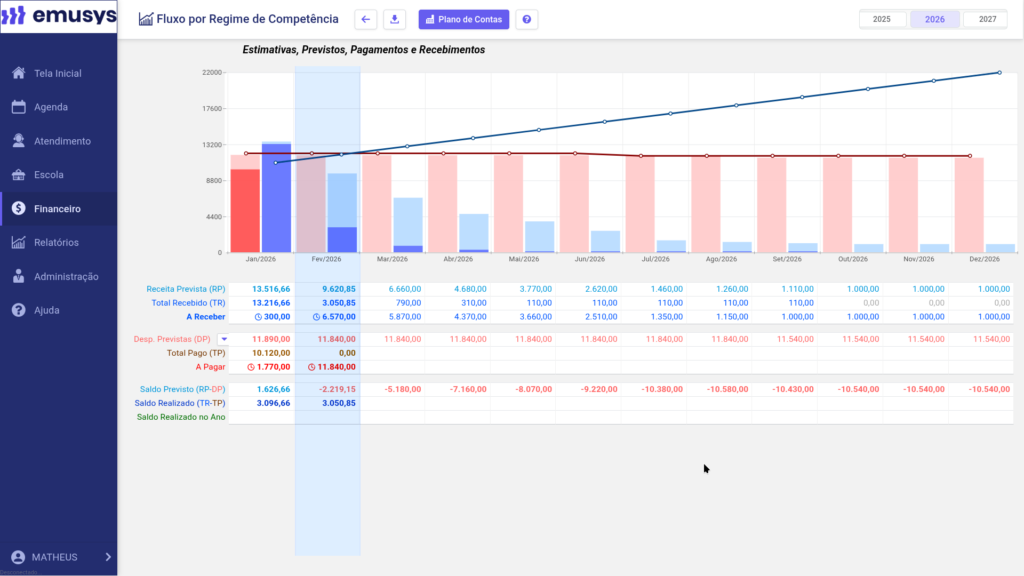This screenshot has height=576, width=1024.
Task: Select the 2026 year option
Action: 934,19
